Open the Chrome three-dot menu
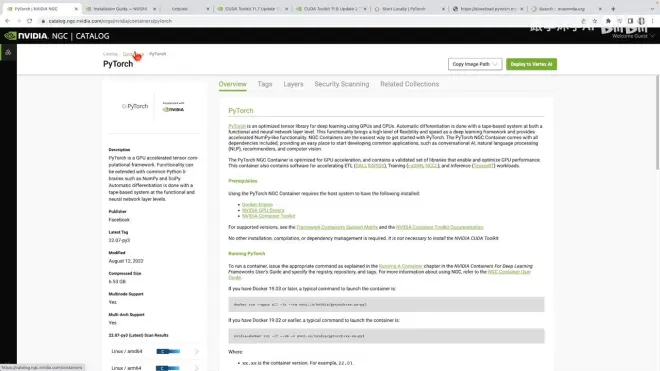660x371 pixels. click(x=652, y=21)
